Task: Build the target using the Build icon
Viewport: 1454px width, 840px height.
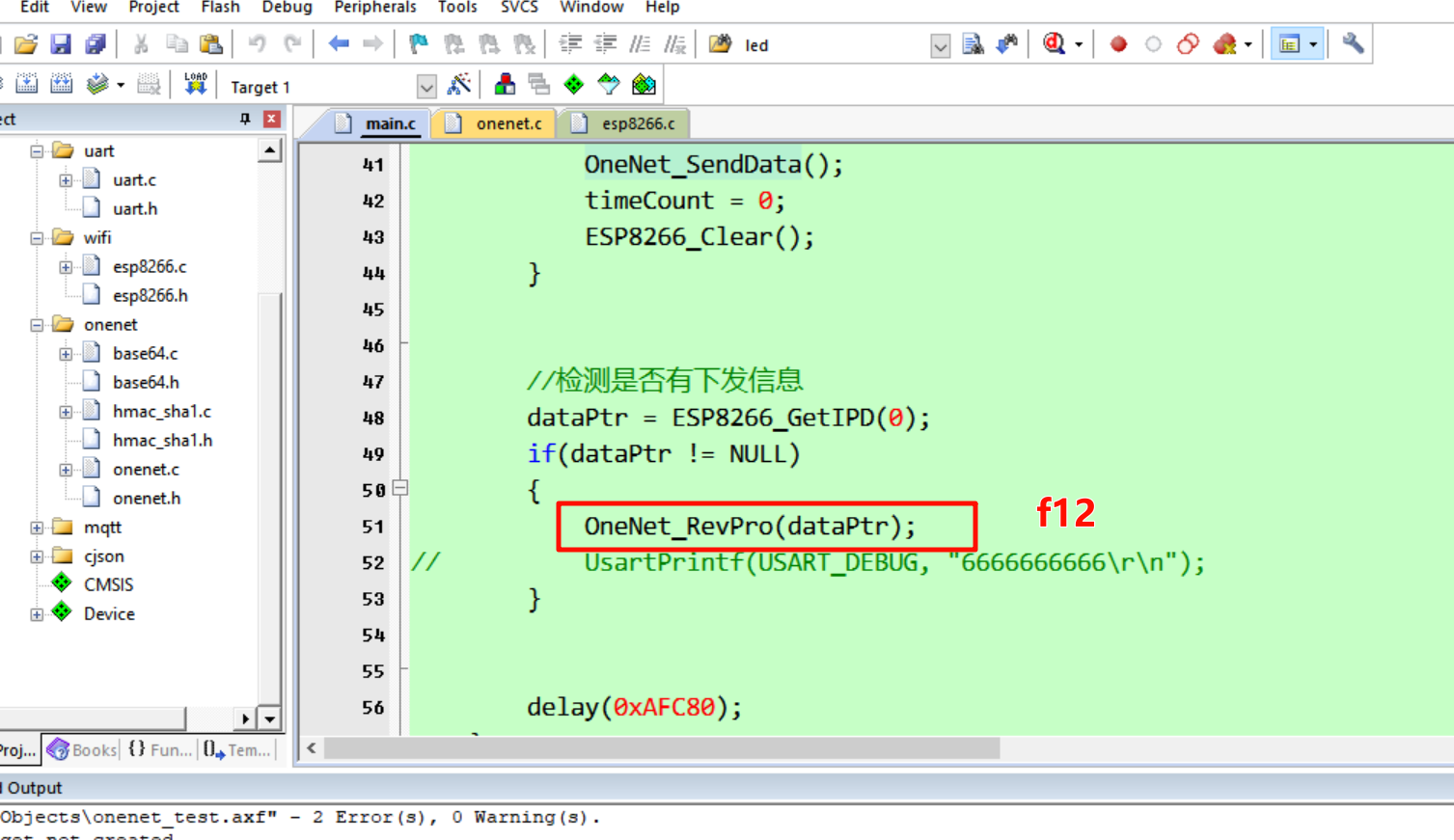Action: point(27,85)
